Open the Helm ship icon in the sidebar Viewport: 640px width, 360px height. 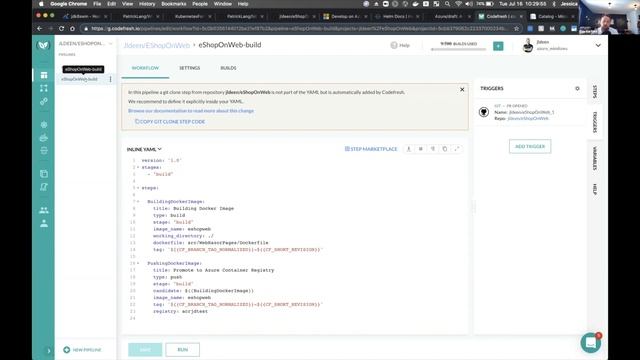(x=44, y=138)
